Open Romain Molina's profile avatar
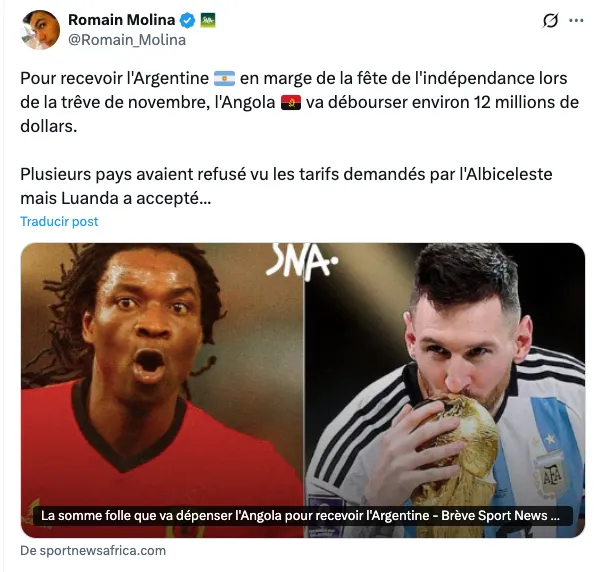This screenshot has width=602, height=572. [x=40, y=30]
